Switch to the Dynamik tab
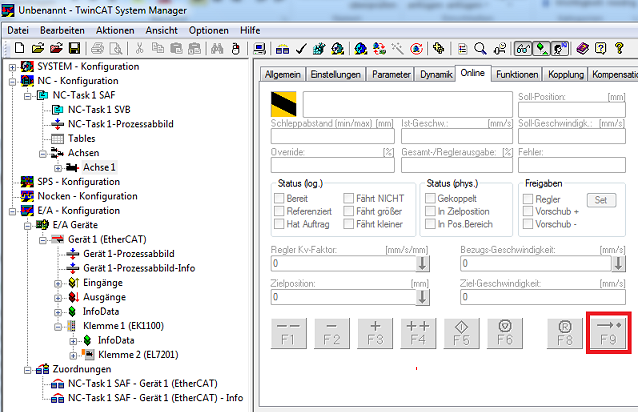Screen dimensions: 638x412 point(436,74)
